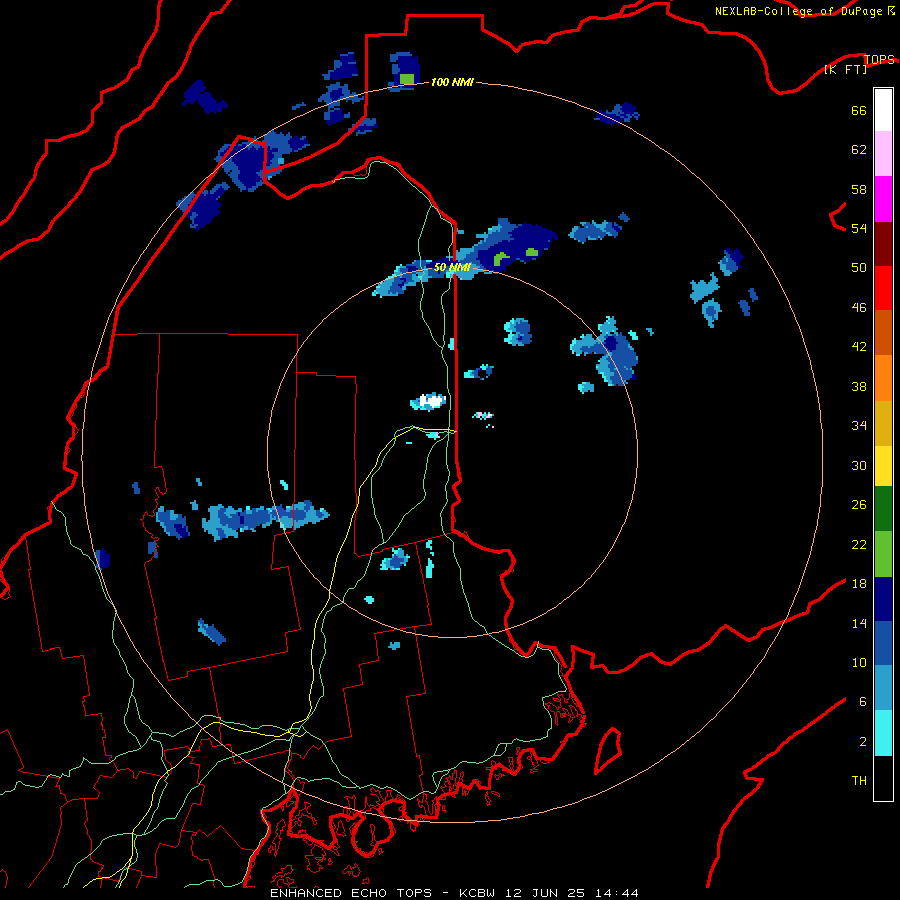900x900 pixels.
Task: Click the legend value "22"
Action: pyautogui.click(x=859, y=544)
